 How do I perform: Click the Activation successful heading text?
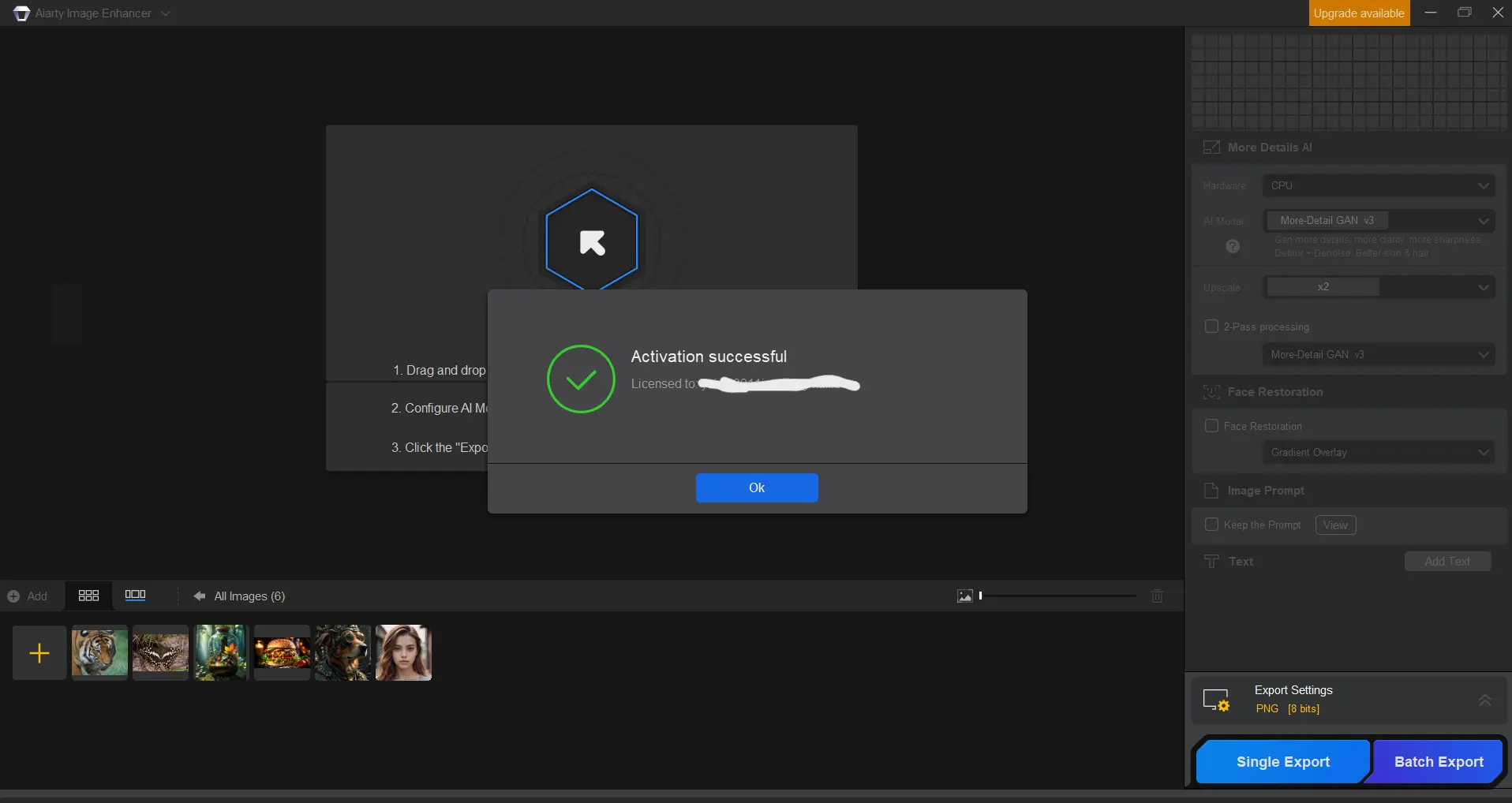(x=709, y=357)
